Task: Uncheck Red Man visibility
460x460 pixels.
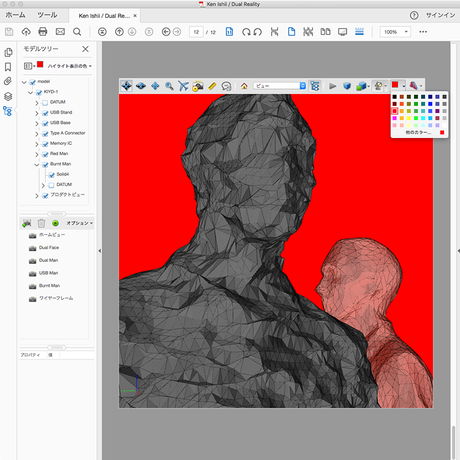Action: pyautogui.click(x=45, y=154)
